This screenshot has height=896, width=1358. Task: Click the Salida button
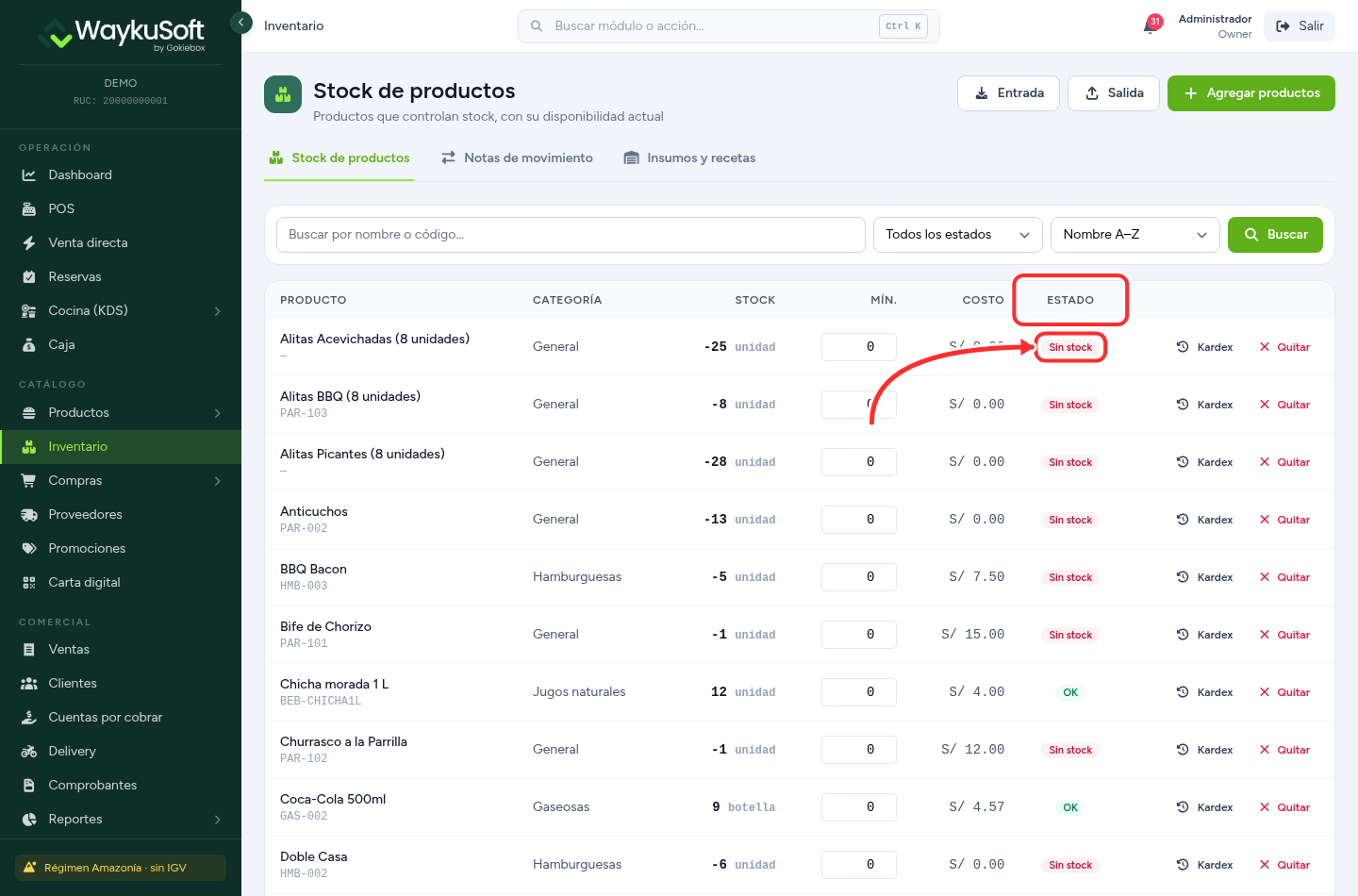pyautogui.click(x=1114, y=93)
